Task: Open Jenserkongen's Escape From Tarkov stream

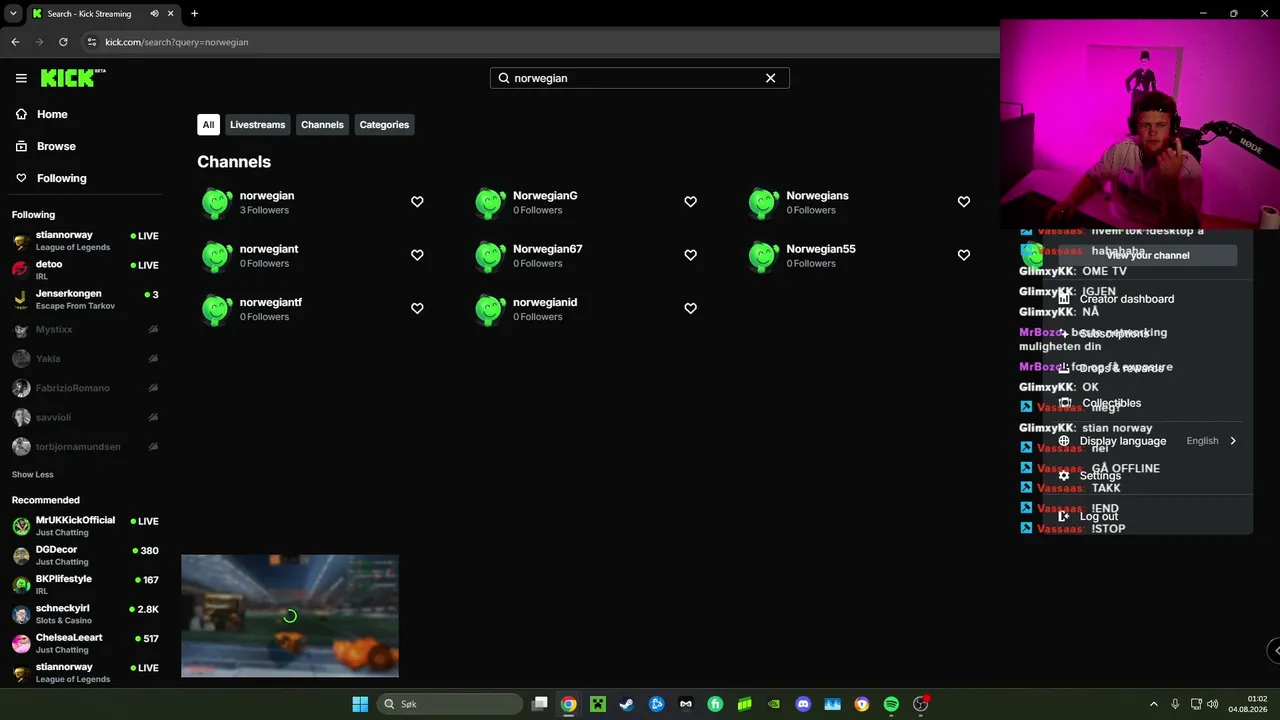Action: pyautogui.click(x=85, y=299)
